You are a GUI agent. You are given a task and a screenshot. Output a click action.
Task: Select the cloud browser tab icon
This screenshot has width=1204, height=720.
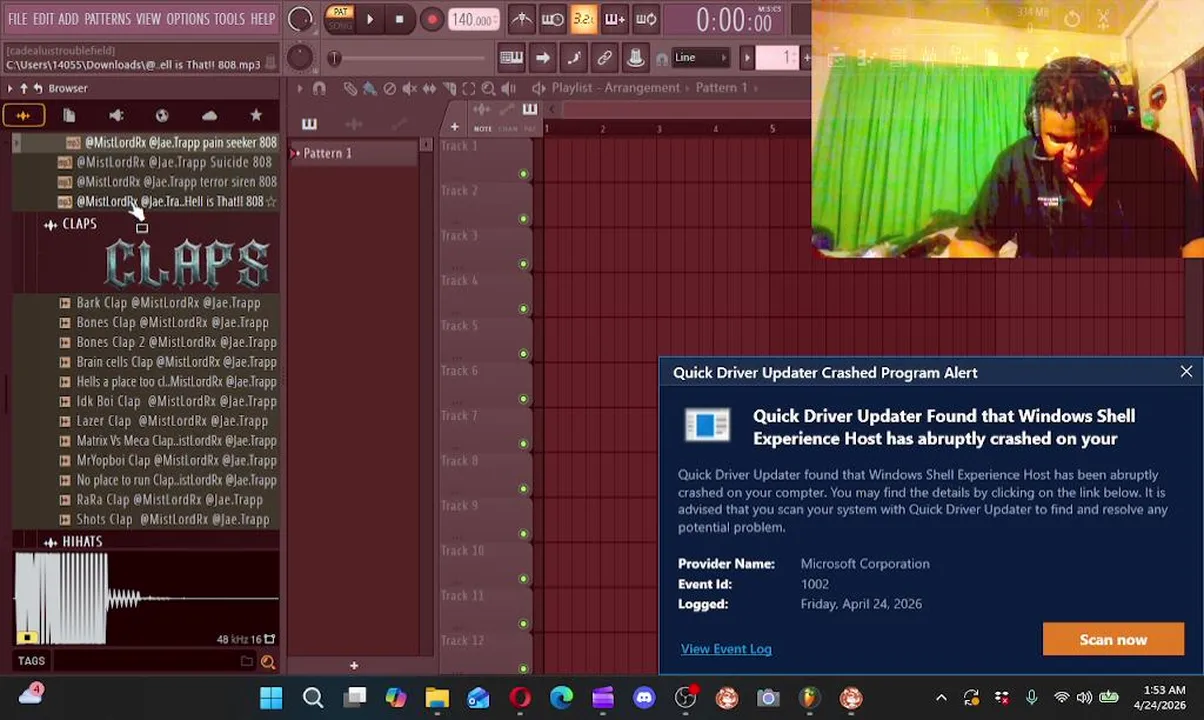pyautogui.click(x=209, y=116)
